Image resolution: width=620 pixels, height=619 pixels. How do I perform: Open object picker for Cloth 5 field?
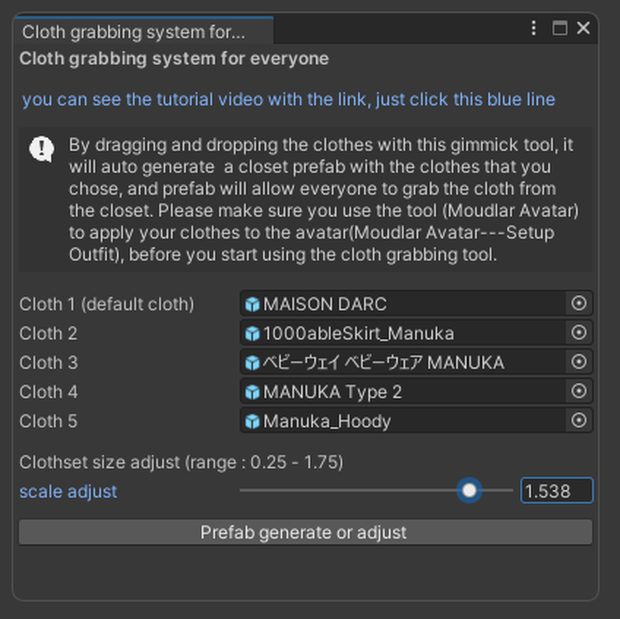click(x=578, y=420)
